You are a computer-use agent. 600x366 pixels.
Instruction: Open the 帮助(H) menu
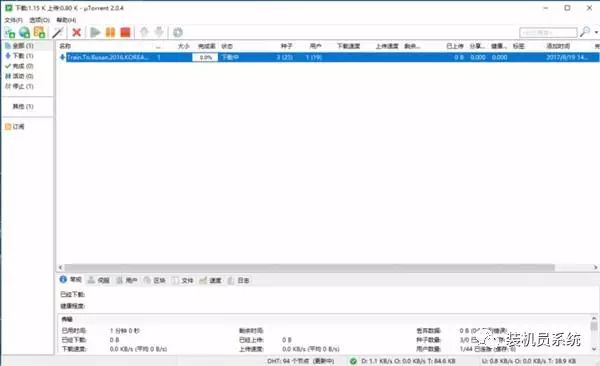66,20
